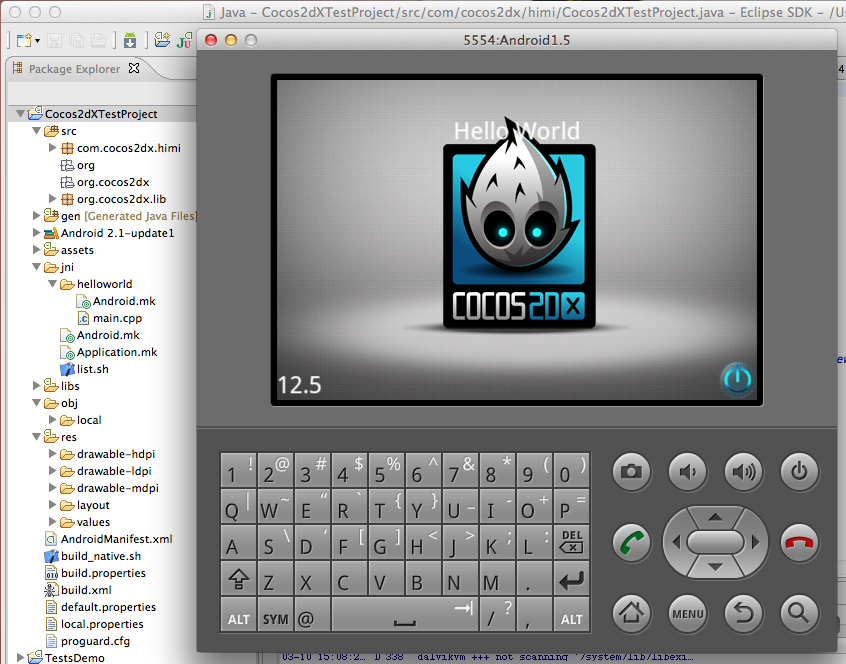This screenshot has width=846, height=664.
Task: Open the New dropdown arrow in toolbar
Action: click(x=37, y=41)
